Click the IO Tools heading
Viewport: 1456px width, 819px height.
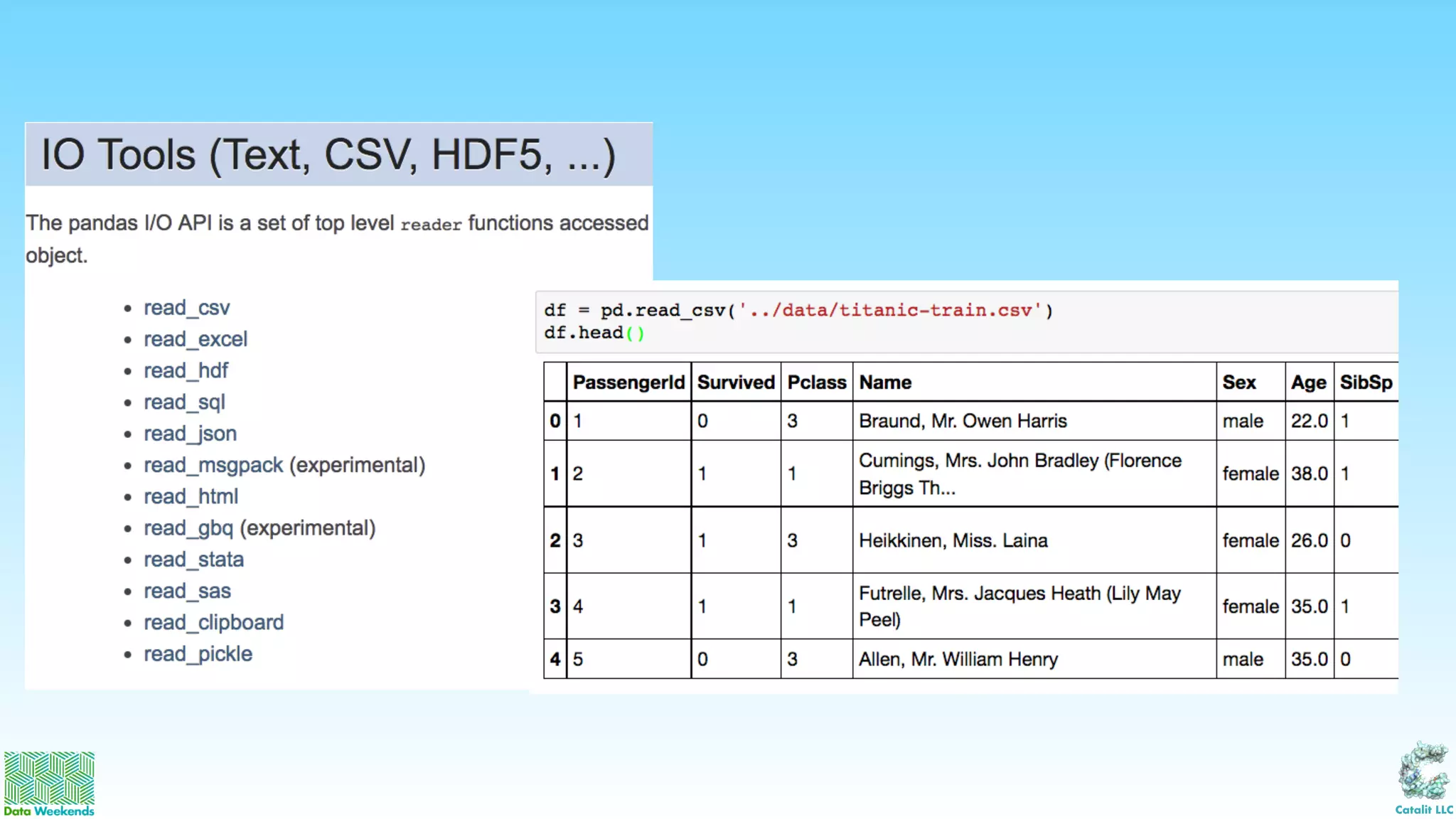328,155
